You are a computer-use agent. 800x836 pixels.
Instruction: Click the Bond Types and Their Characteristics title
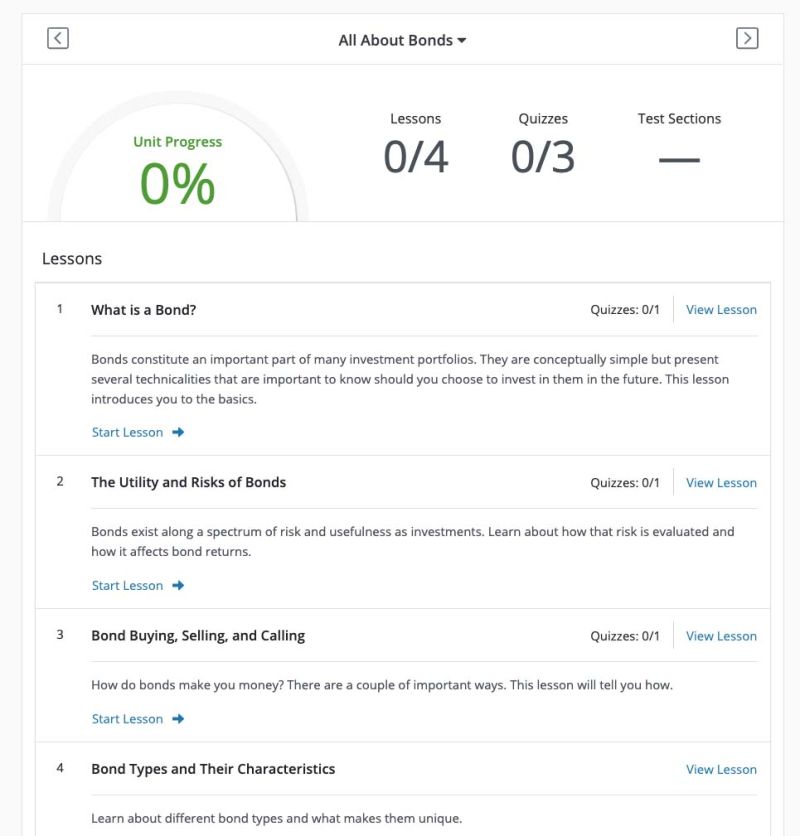click(x=212, y=769)
